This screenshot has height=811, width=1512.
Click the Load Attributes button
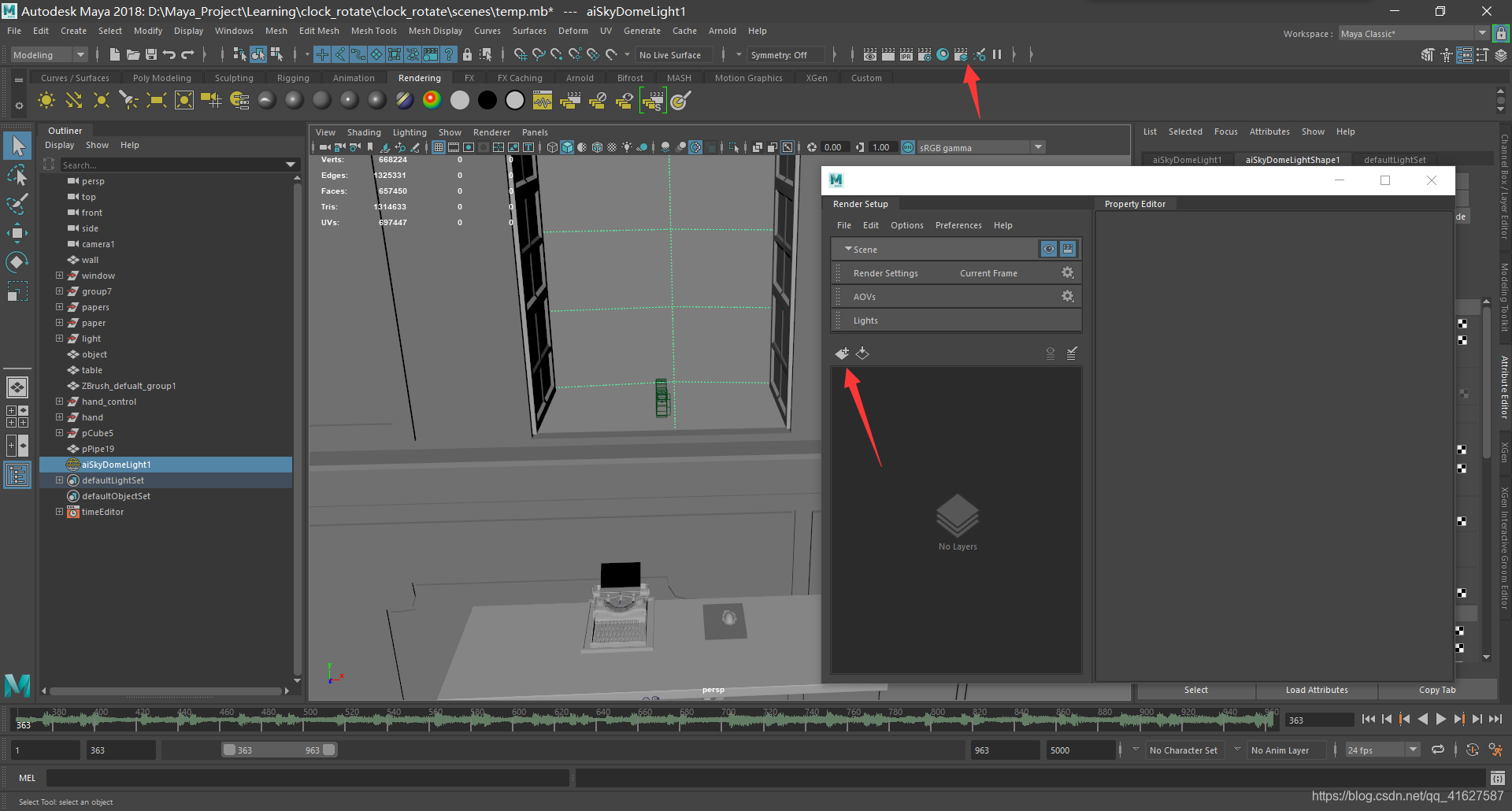(x=1317, y=690)
